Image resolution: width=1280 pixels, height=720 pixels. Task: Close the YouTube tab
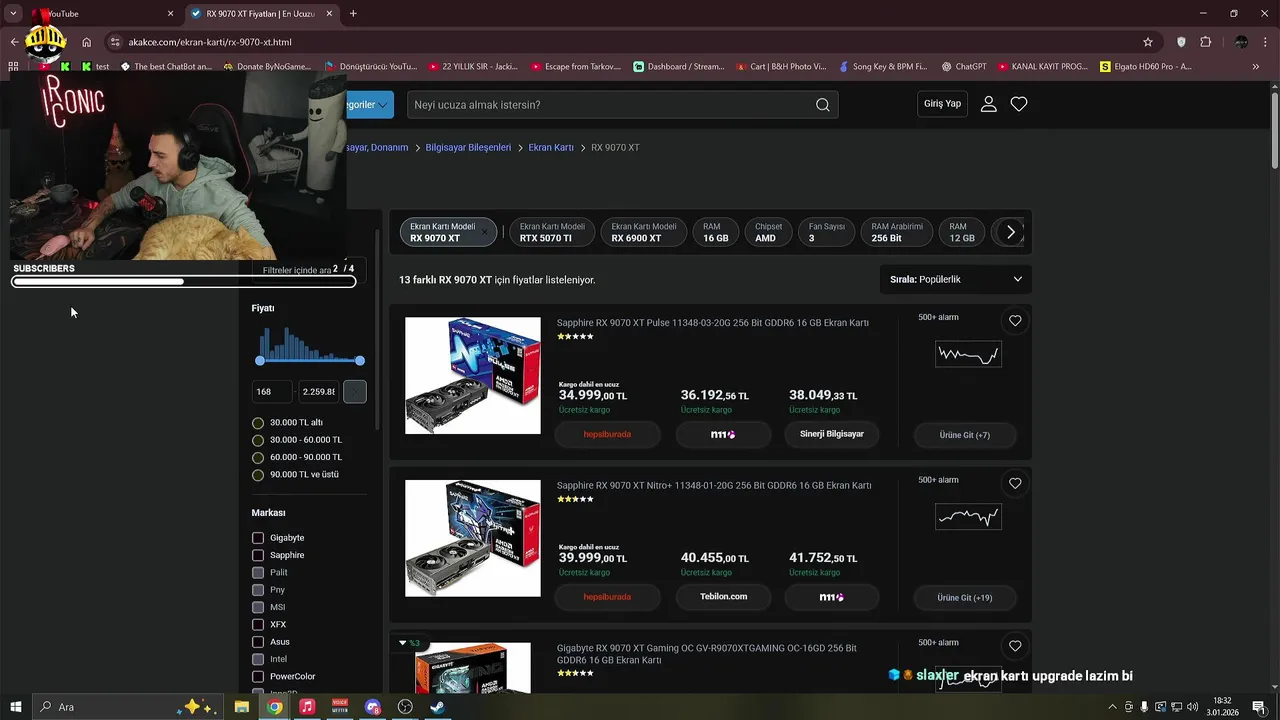[170, 14]
